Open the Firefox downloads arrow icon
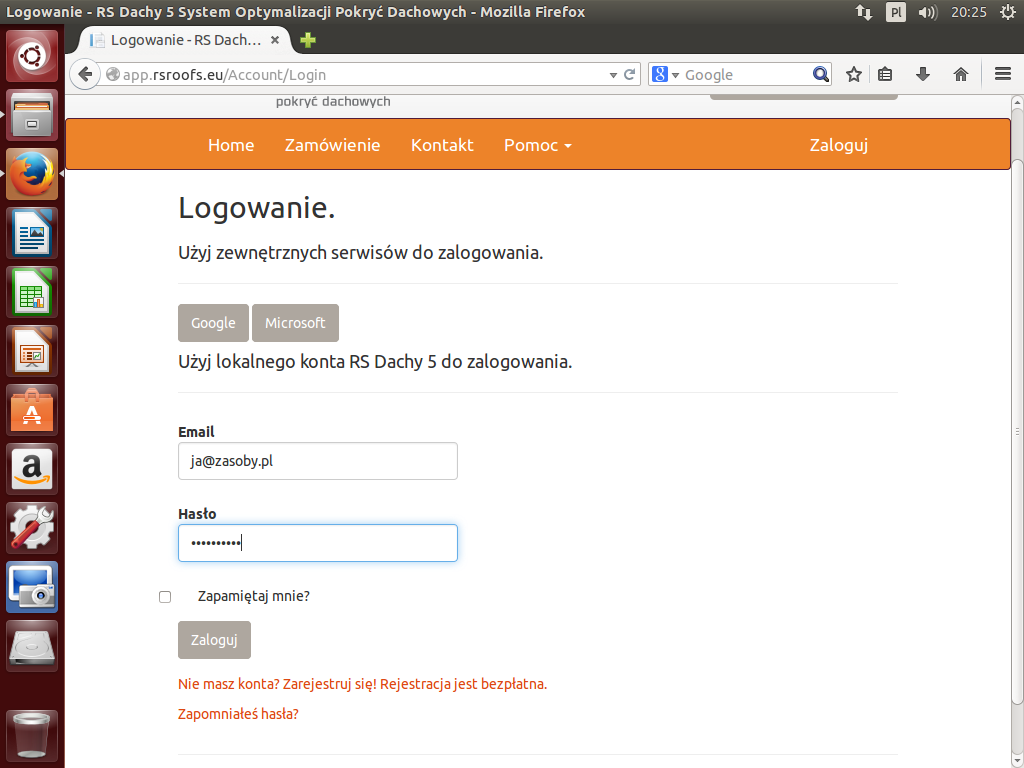The height and width of the screenshot is (768, 1024). coord(923,75)
